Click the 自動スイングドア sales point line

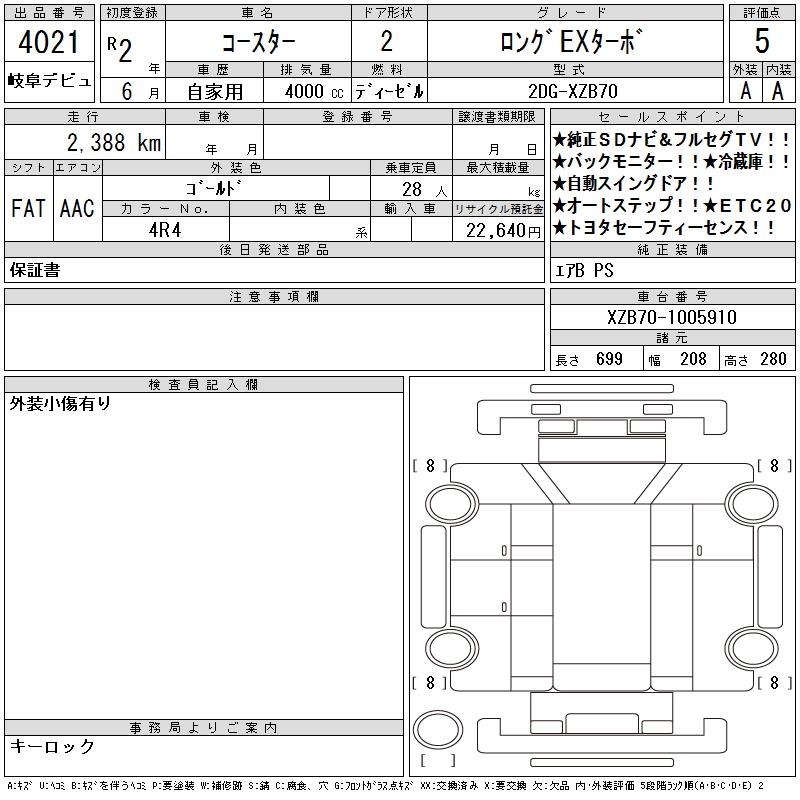[x=634, y=184]
